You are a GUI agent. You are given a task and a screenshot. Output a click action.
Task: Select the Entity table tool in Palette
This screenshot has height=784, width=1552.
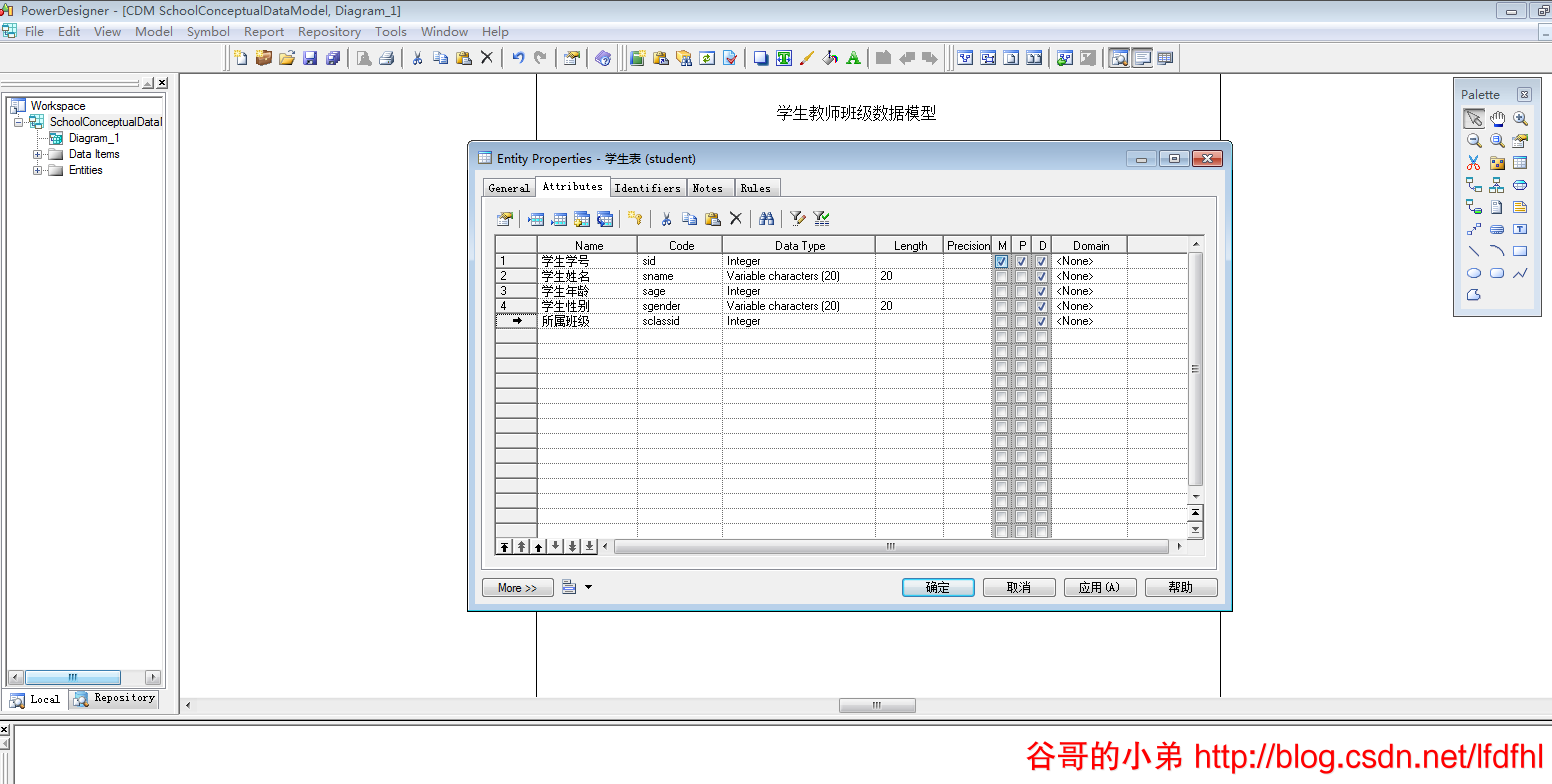point(1520,163)
